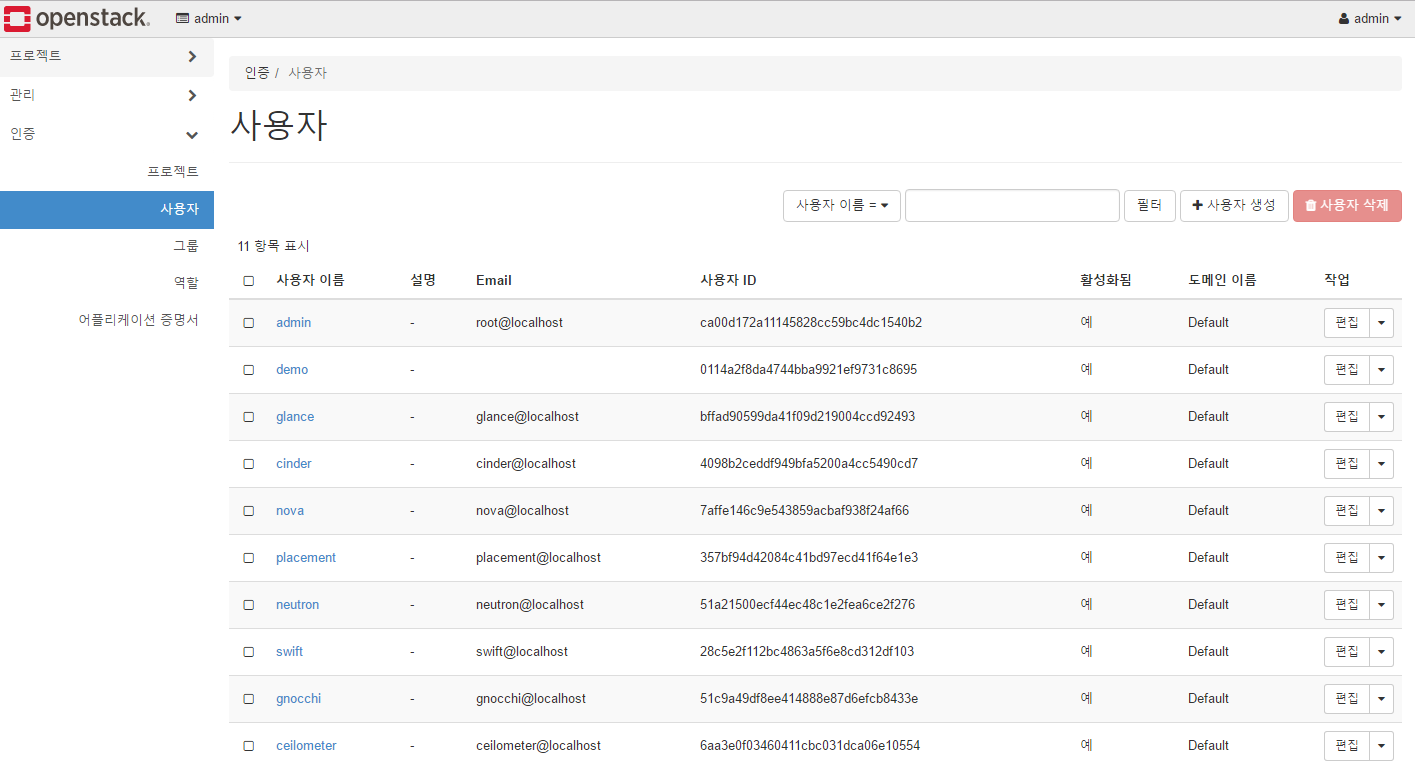The height and width of the screenshot is (768, 1415).
Task: Check the box for cinder user
Action: (249, 464)
